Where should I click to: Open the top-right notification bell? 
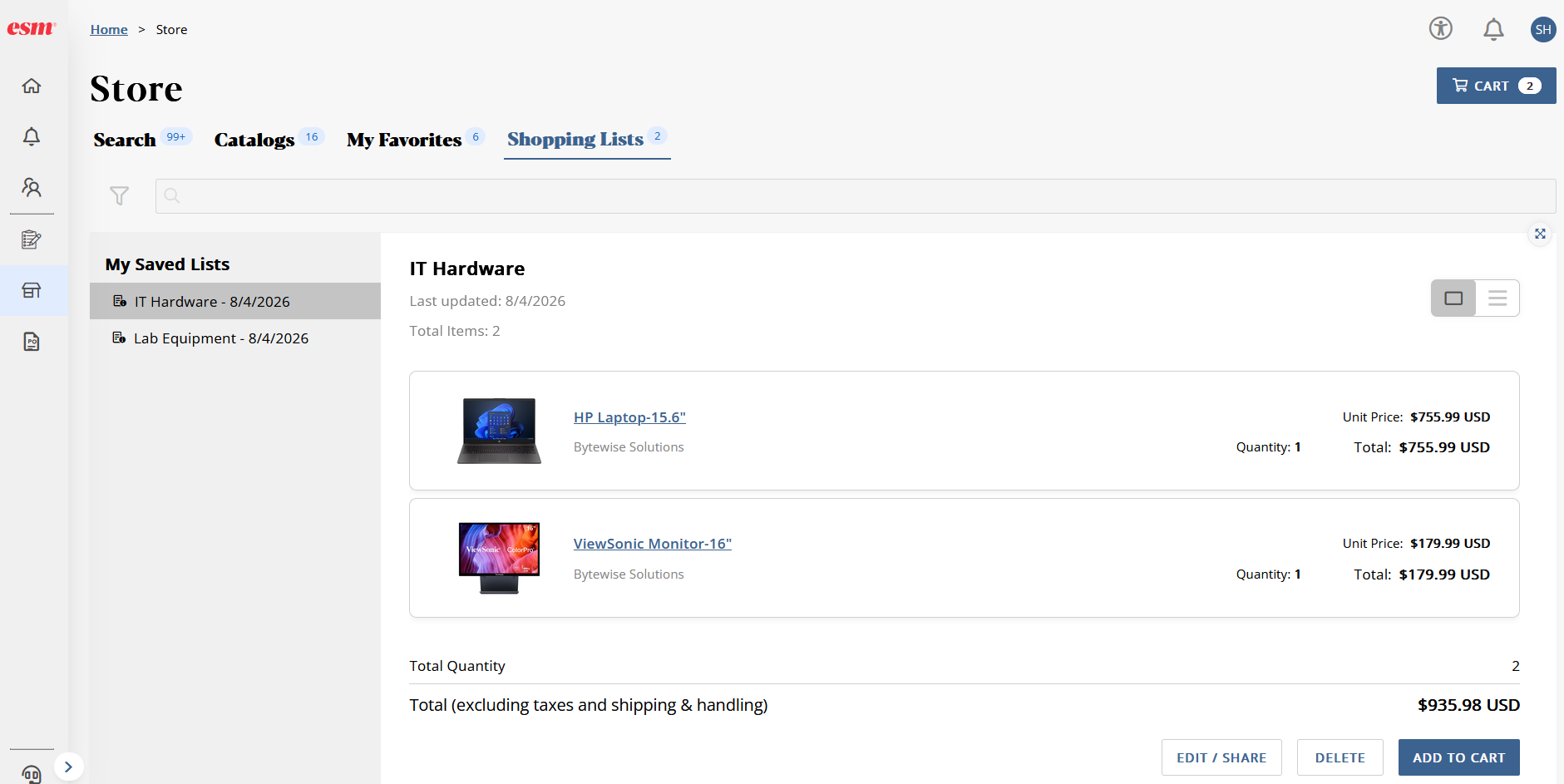[1493, 29]
